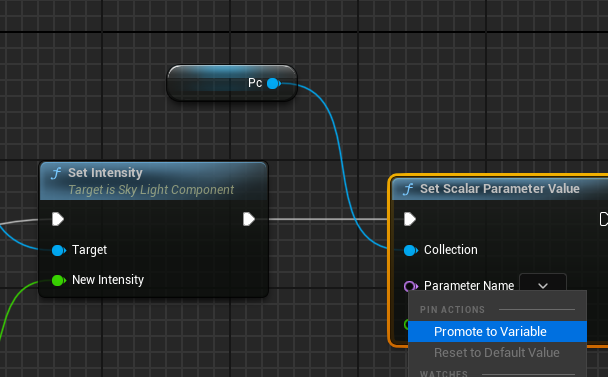Click function icon on Set Intensity node
The image size is (608, 377).
56,173
